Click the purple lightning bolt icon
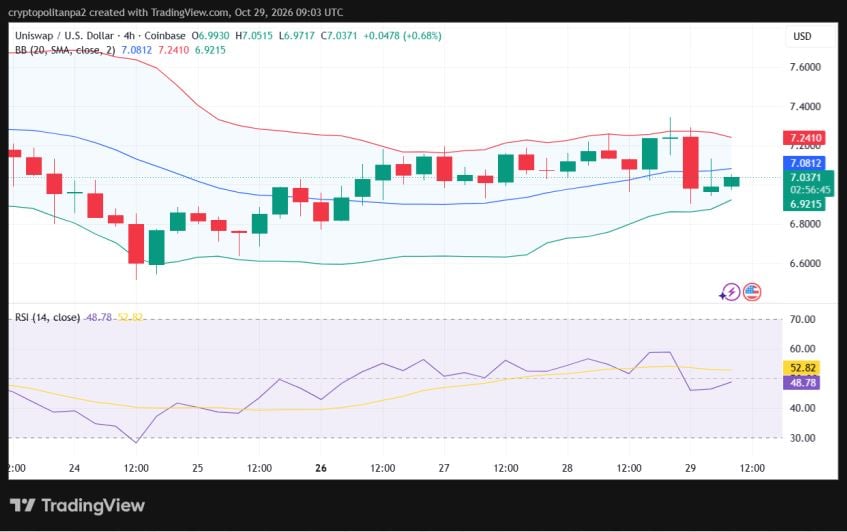The height and width of the screenshot is (532, 847). pos(730,293)
